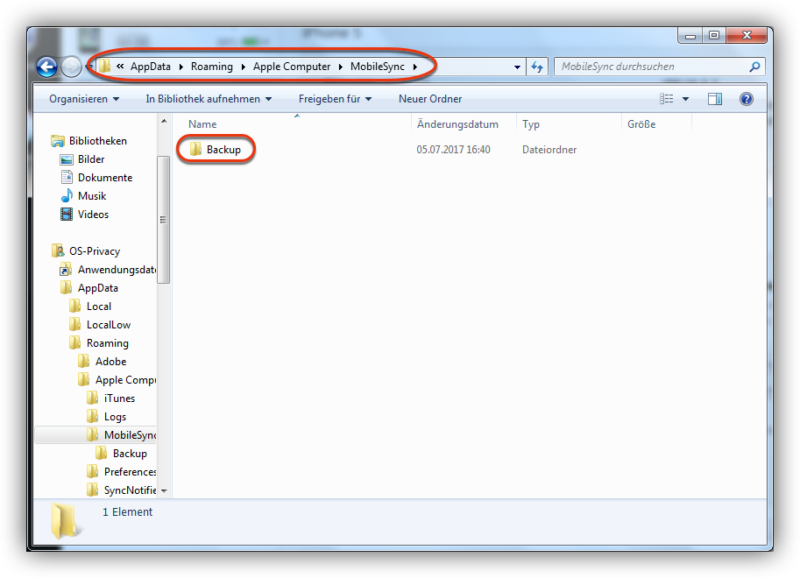Click the AppData folder icon in tree
800x578 pixels.
point(66,288)
